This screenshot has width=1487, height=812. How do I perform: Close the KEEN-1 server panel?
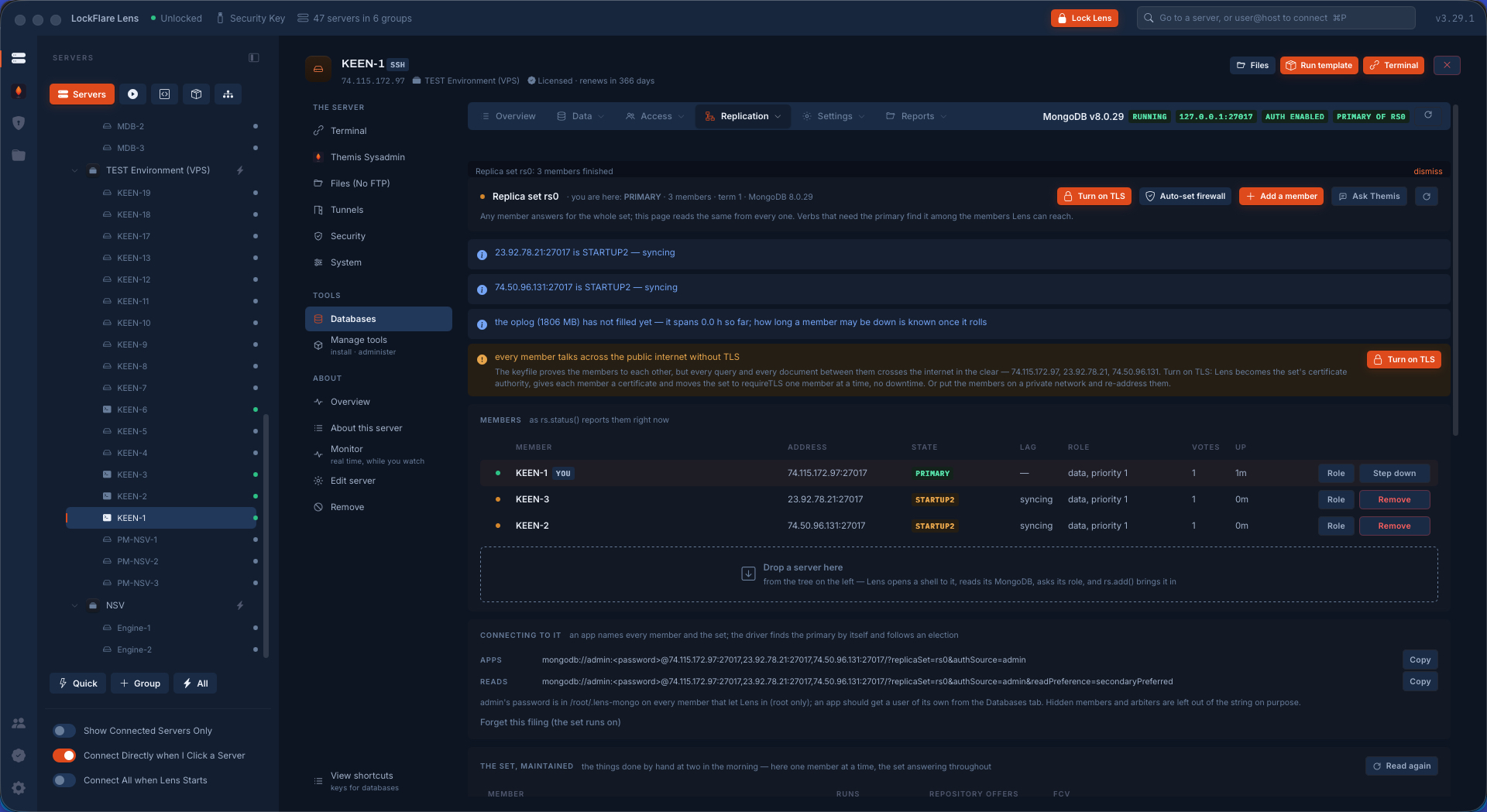(x=1447, y=66)
